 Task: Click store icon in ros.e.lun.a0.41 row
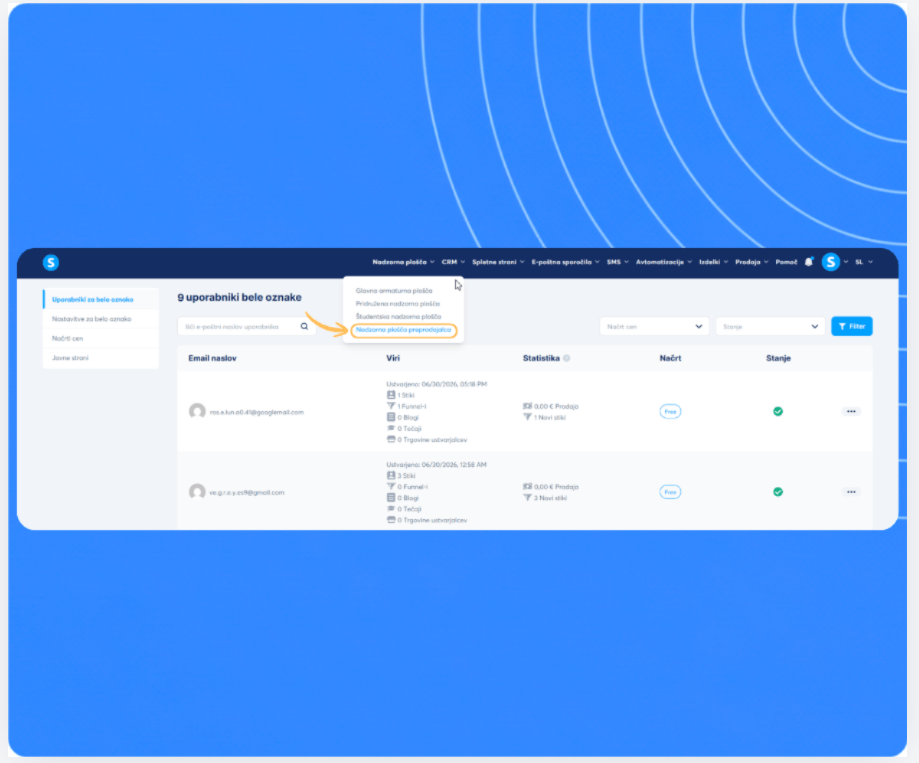pyautogui.click(x=391, y=440)
